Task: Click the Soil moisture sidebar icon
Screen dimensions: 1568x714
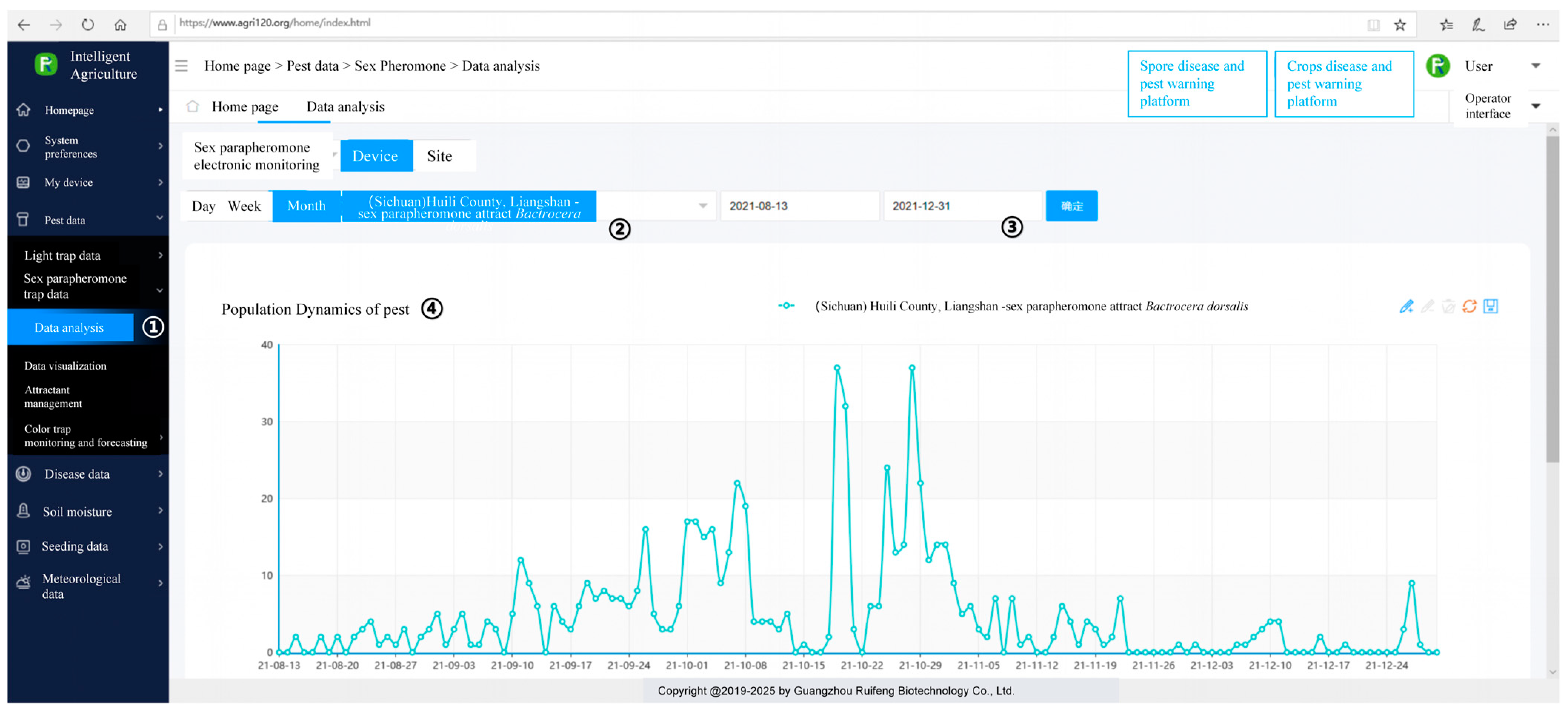Action: (23, 511)
